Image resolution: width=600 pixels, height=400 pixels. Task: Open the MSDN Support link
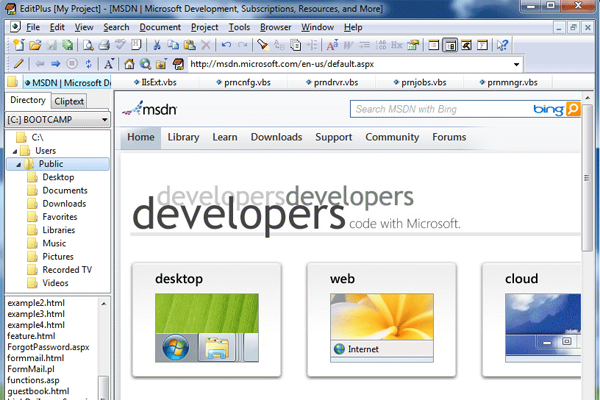(334, 137)
